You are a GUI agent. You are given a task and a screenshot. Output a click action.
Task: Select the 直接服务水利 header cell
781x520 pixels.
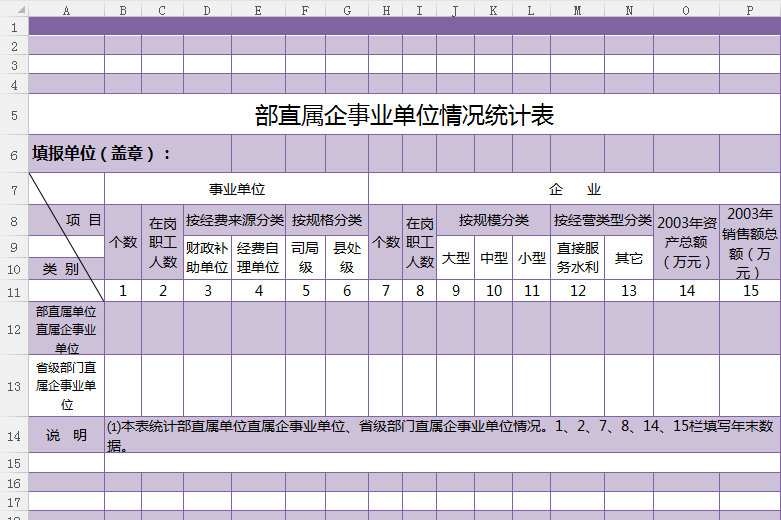pos(577,257)
